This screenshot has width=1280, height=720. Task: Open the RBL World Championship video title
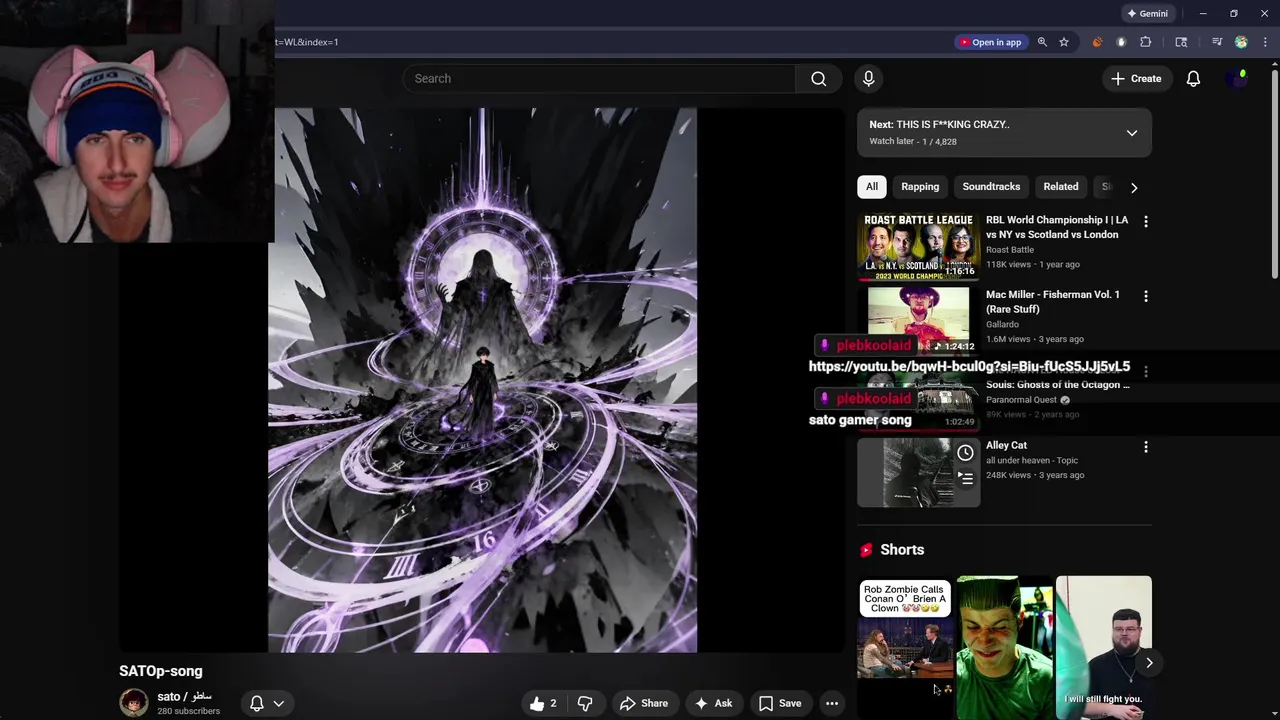1057,227
